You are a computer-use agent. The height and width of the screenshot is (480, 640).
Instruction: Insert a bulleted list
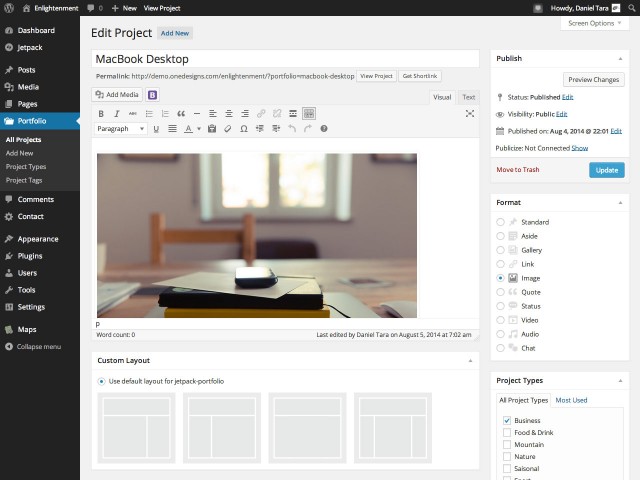click(x=149, y=114)
